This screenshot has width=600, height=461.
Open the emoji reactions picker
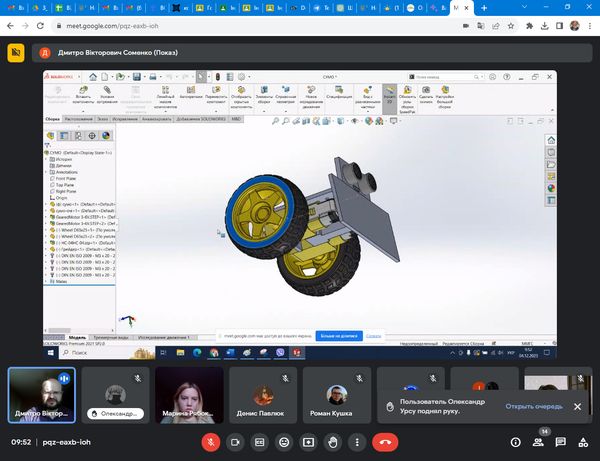tap(285, 441)
